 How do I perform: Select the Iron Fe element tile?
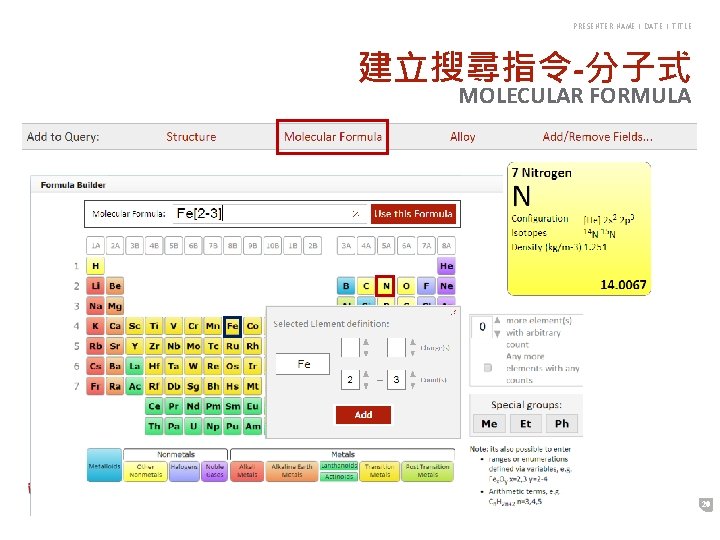click(232, 326)
